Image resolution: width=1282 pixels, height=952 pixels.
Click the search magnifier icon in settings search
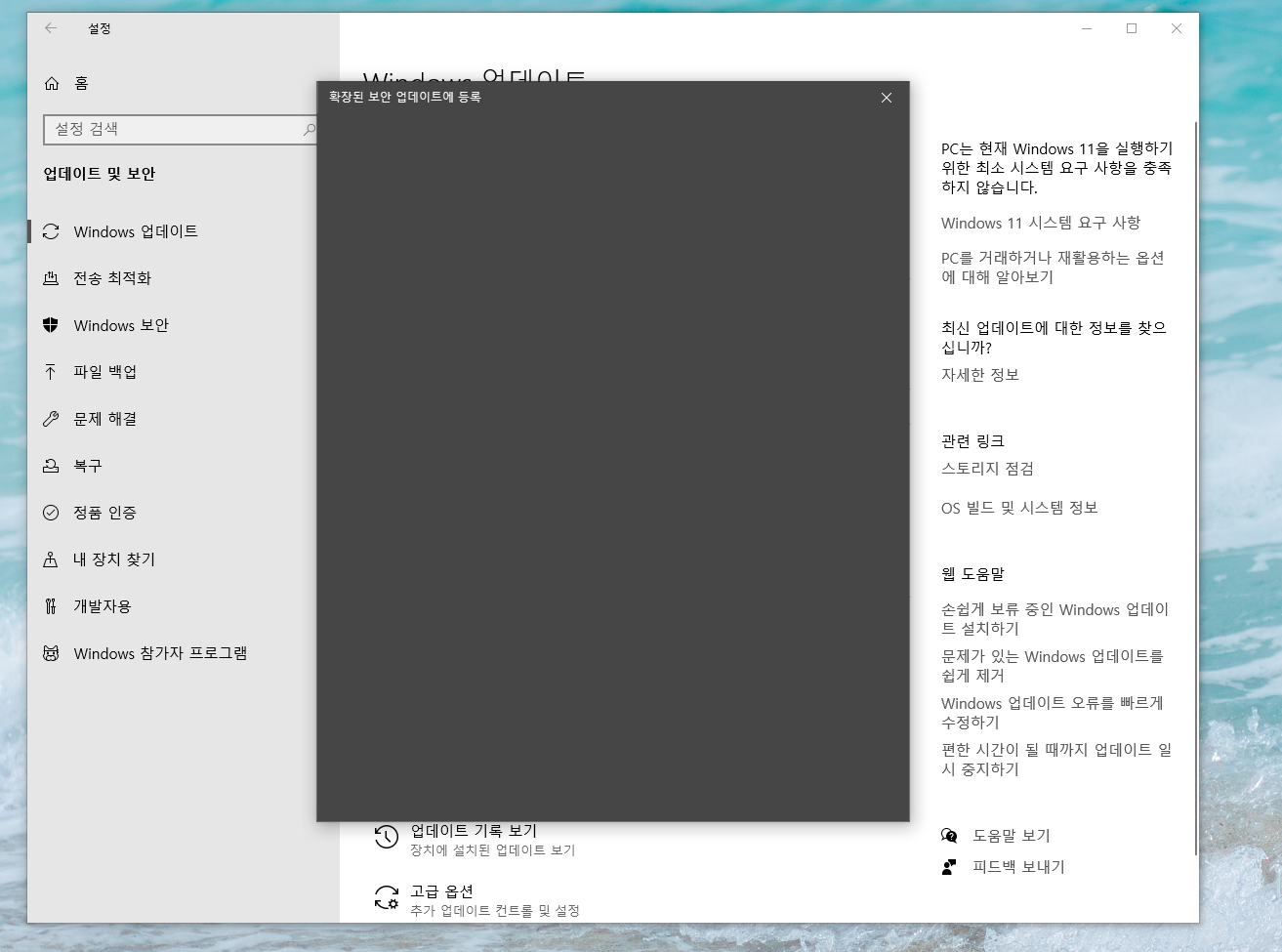pos(309,129)
